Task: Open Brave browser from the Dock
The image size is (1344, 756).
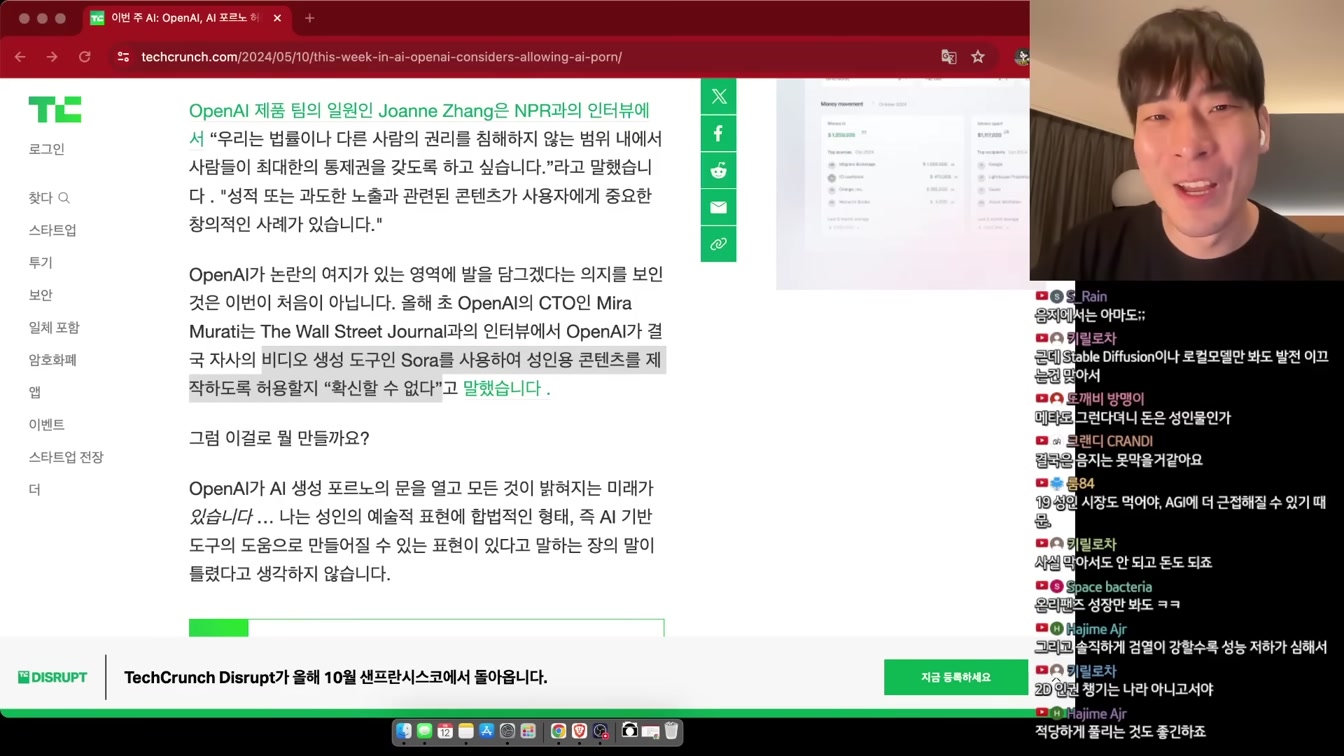Action: [579, 731]
